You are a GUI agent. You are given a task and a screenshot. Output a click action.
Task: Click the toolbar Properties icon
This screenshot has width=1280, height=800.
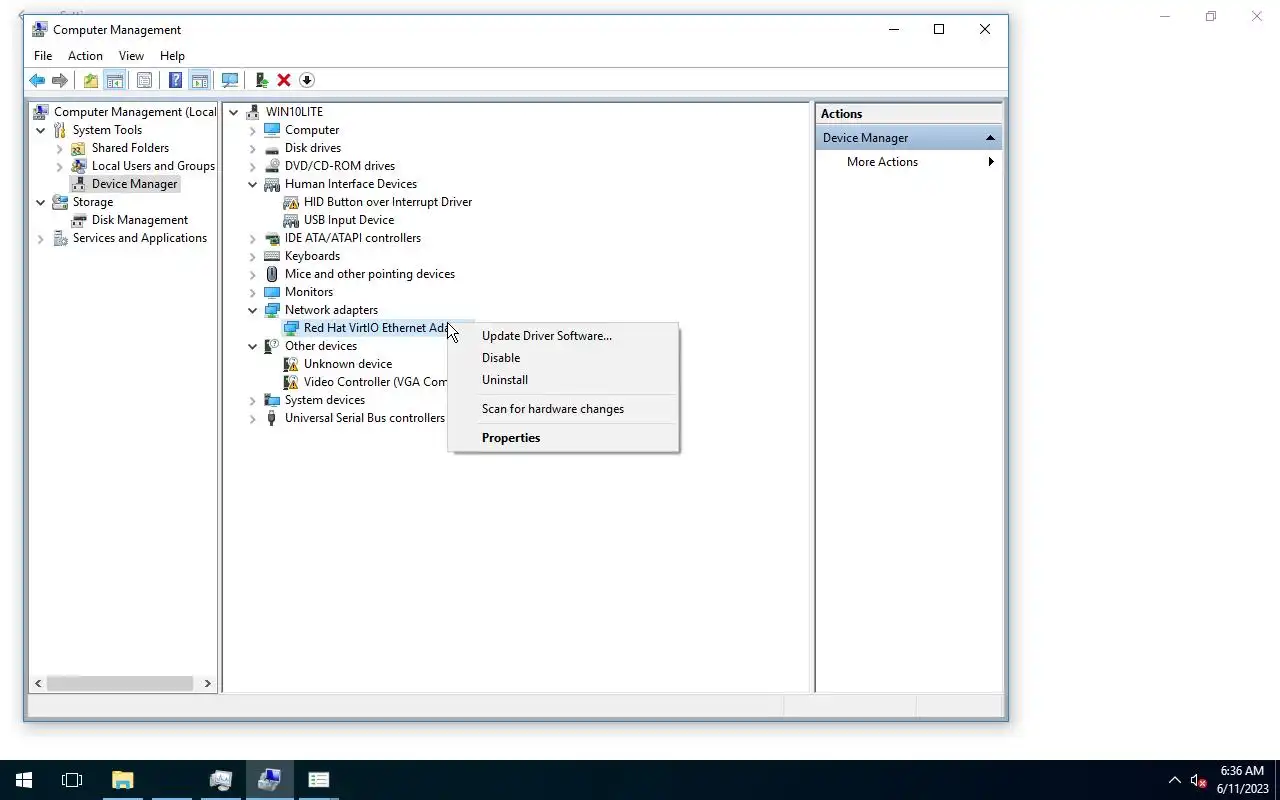click(x=144, y=80)
